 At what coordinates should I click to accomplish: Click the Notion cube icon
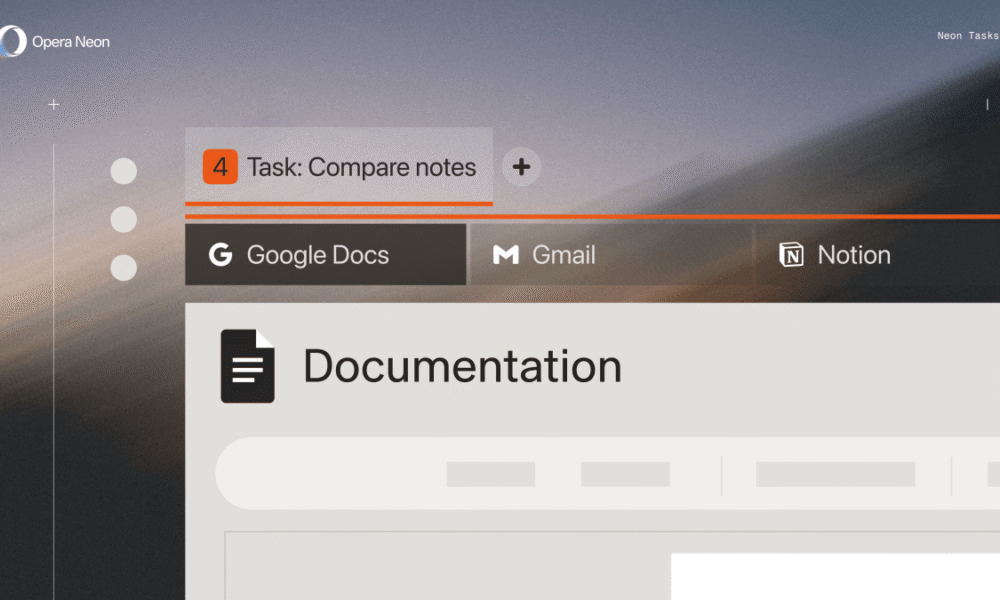click(791, 255)
